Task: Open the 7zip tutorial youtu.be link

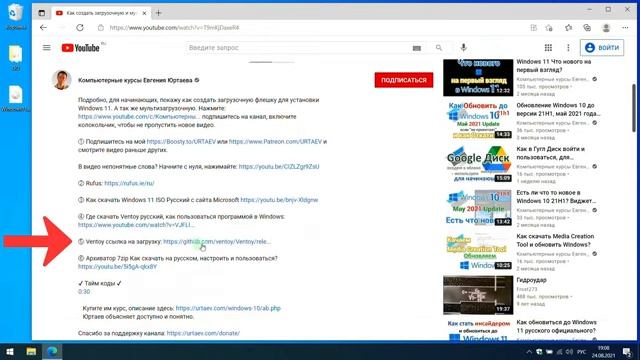Action: [118, 267]
